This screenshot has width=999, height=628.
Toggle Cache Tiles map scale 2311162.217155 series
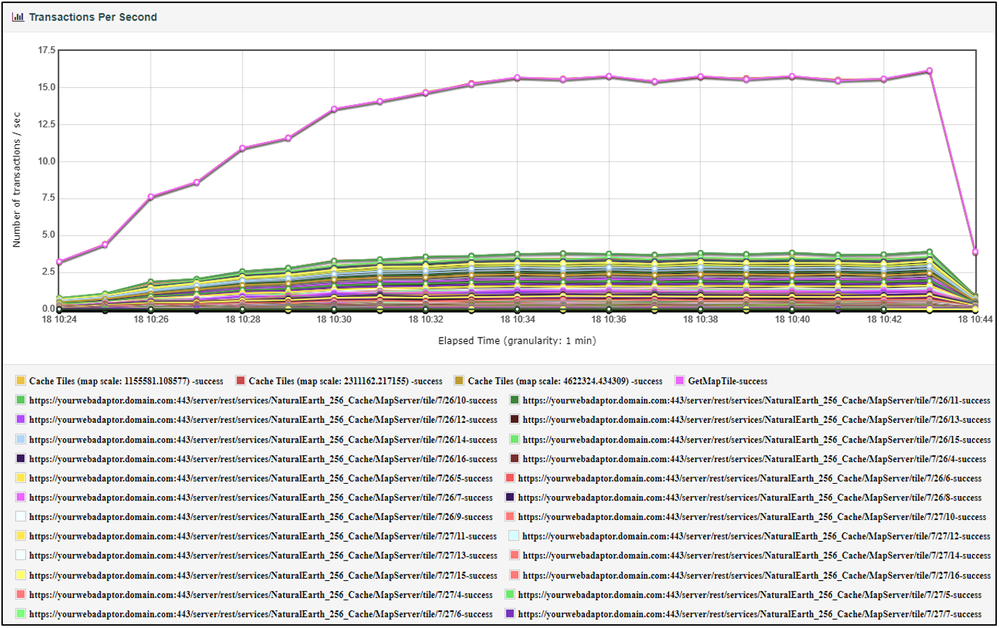pos(339,381)
